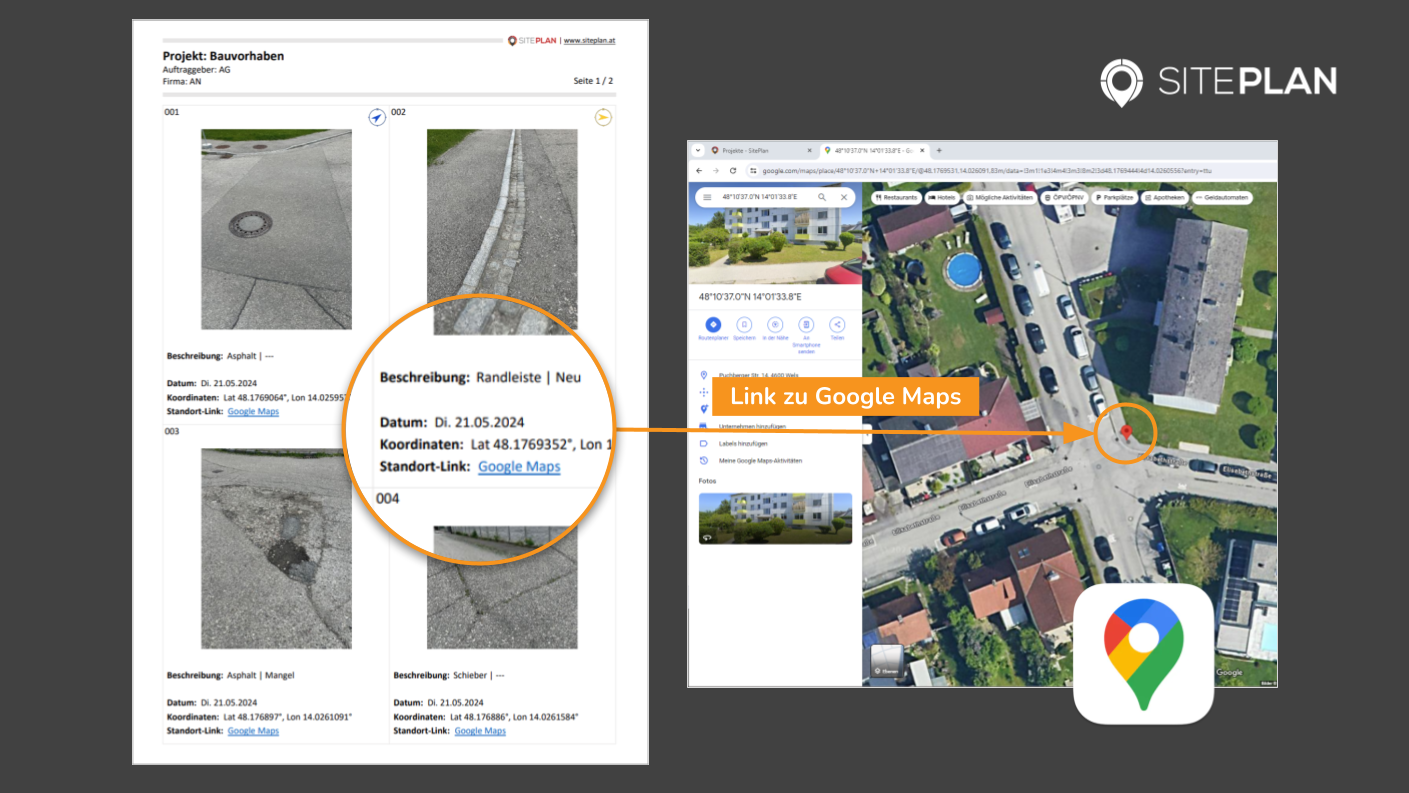The height and width of the screenshot is (793, 1409).
Task: Click the Fotos section heading in Maps
Action: point(709,481)
